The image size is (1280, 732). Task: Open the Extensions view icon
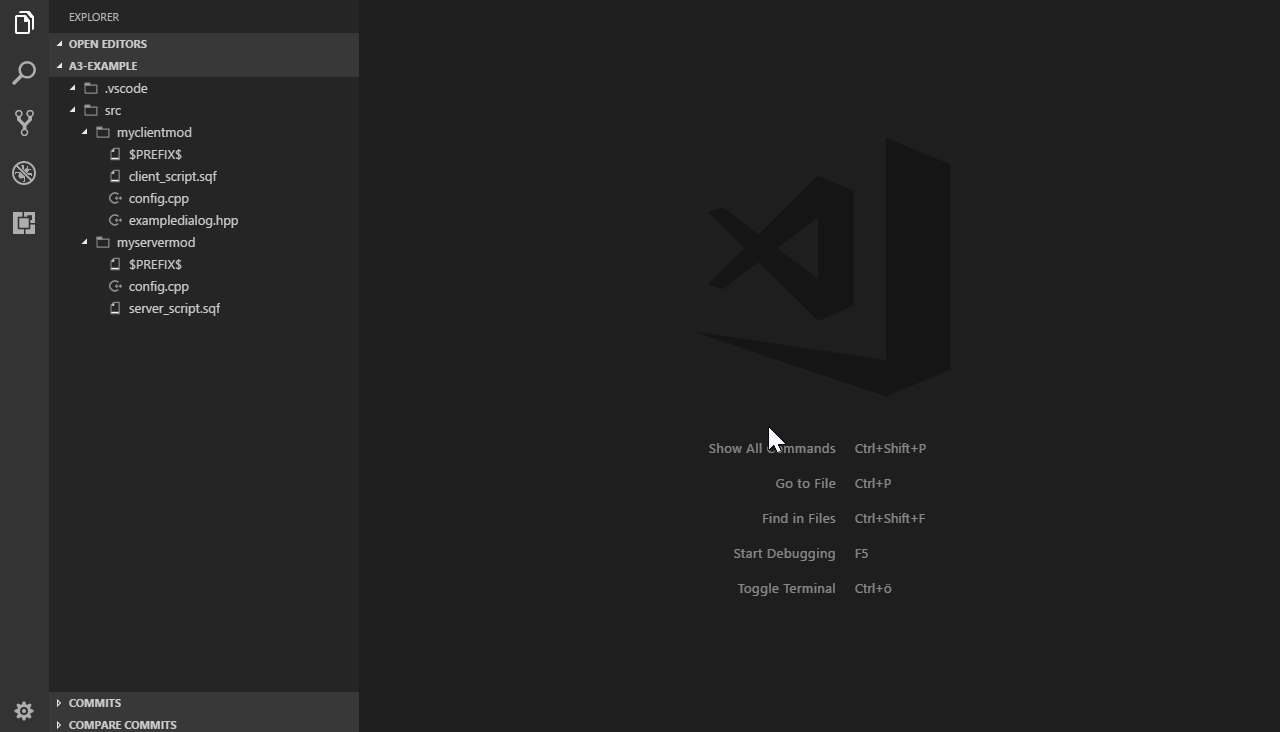tap(24, 222)
